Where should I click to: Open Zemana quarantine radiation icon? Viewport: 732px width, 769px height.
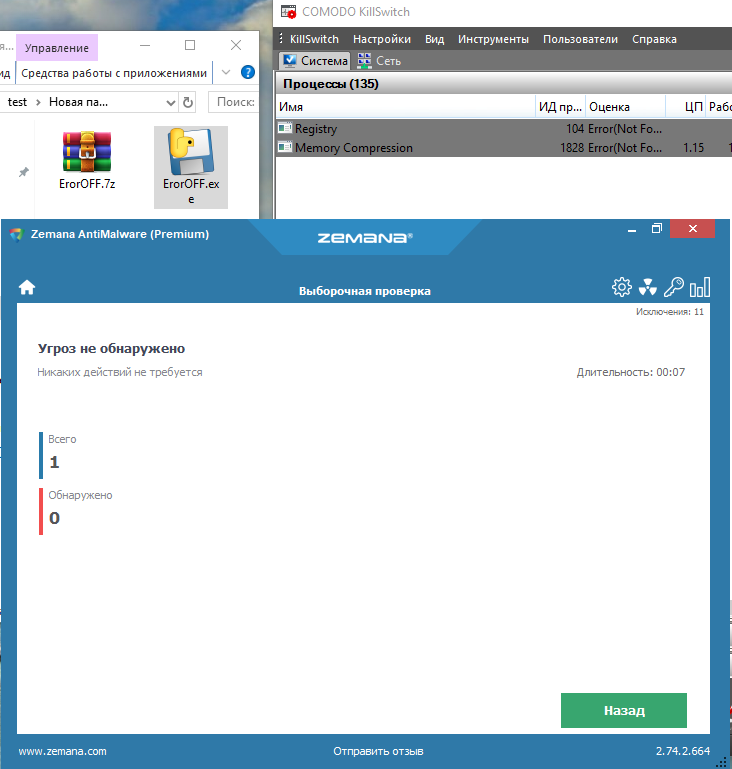(x=648, y=287)
